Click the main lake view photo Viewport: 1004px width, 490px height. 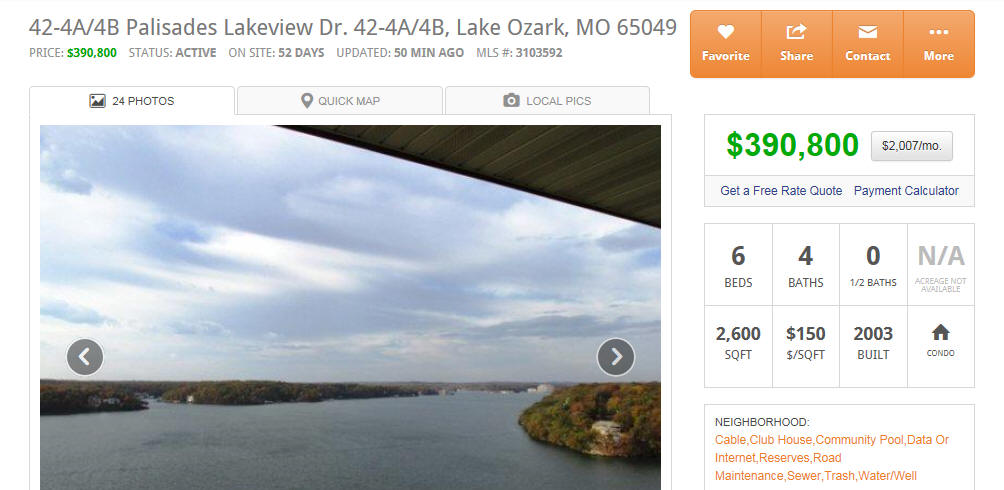tap(350, 307)
